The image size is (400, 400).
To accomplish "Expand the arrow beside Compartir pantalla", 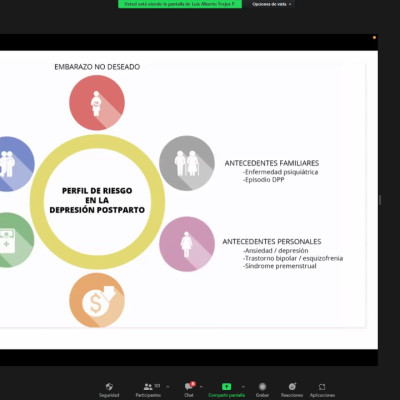I will [243, 387].
